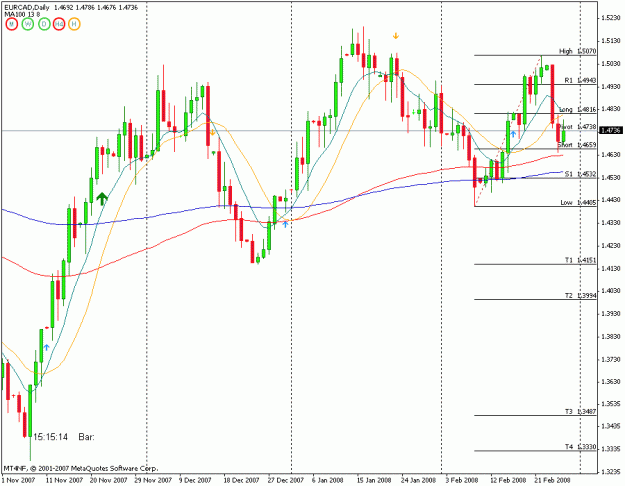This screenshot has height=486, width=625.
Task: Click the Pivot 1.4738 level label
Action: (x=577, y=127)
